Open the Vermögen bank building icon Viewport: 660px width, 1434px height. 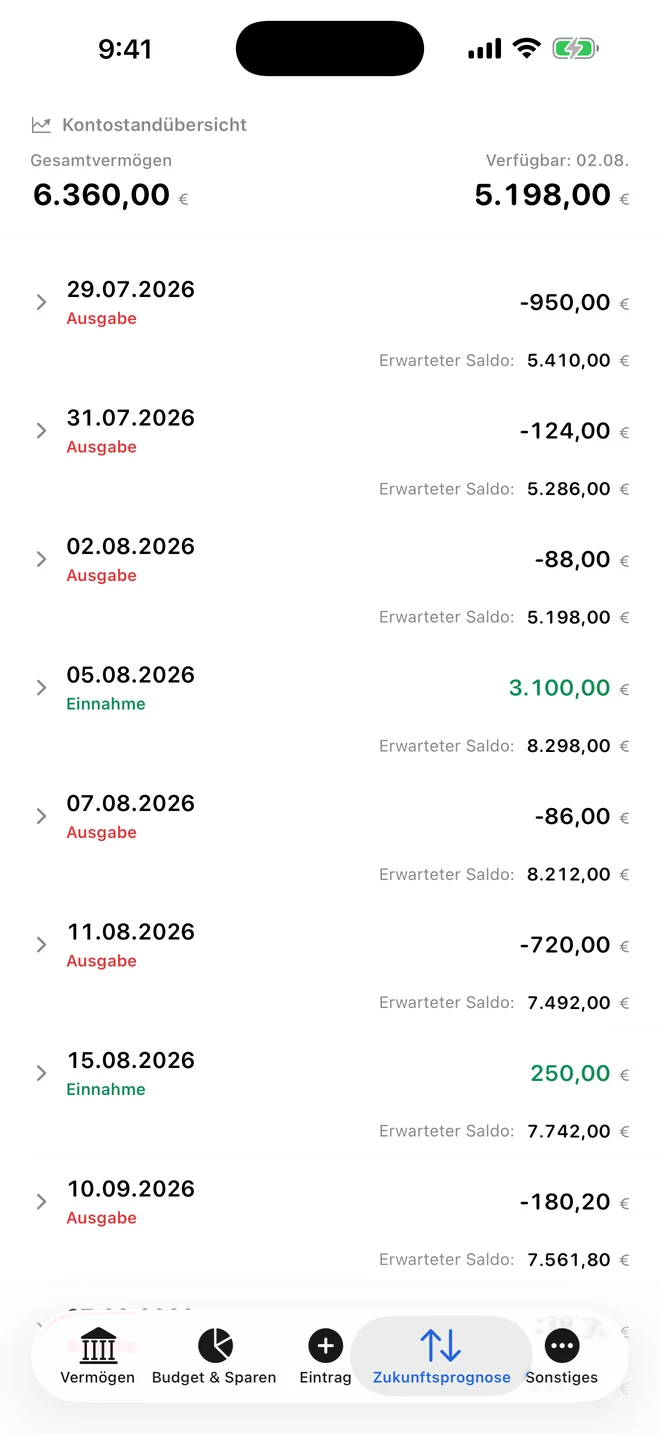(98, 1346)
